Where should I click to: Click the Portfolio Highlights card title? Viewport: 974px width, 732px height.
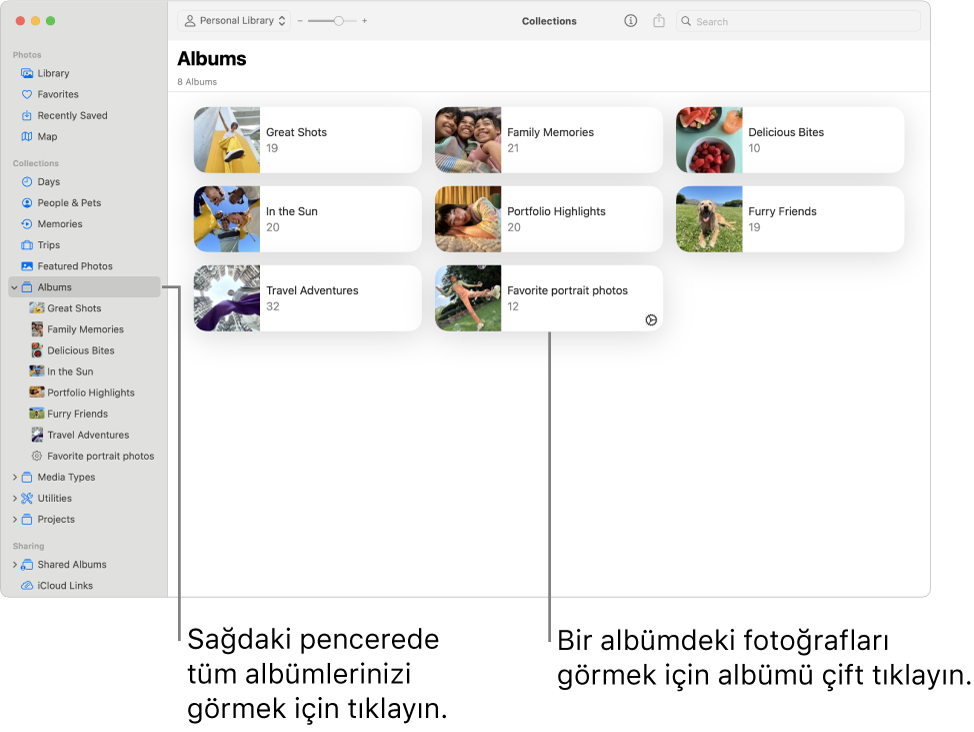click(x=556, y=211)
